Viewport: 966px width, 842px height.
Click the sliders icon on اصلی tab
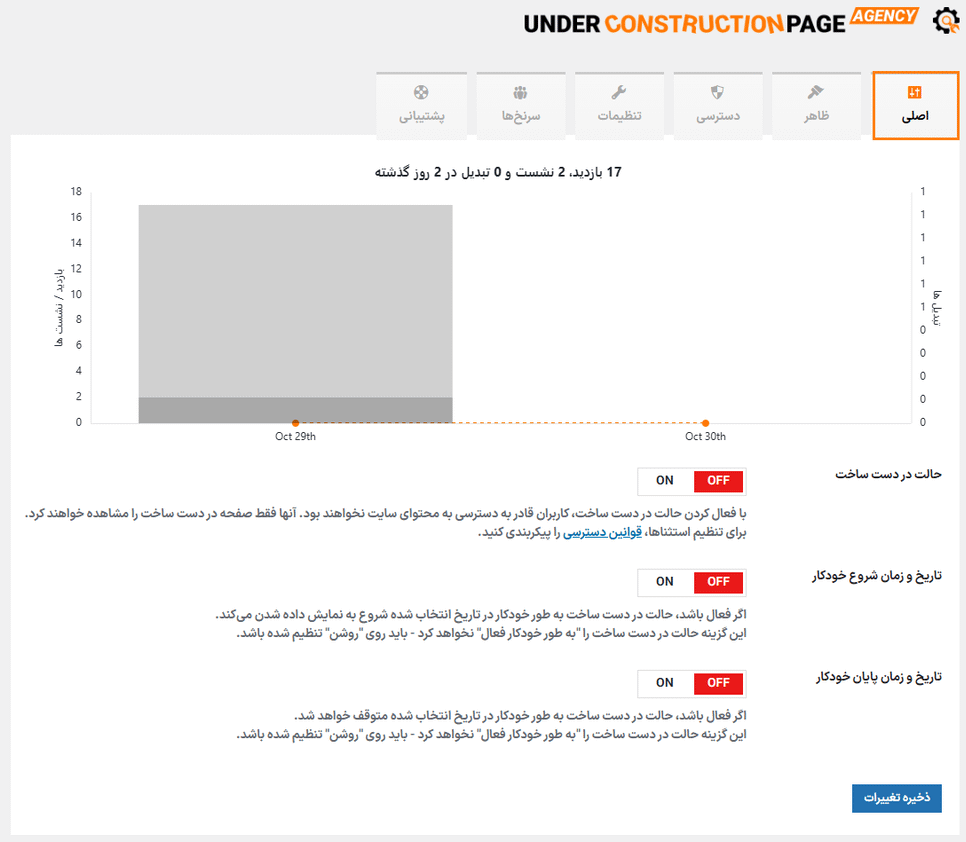[914, 93]
